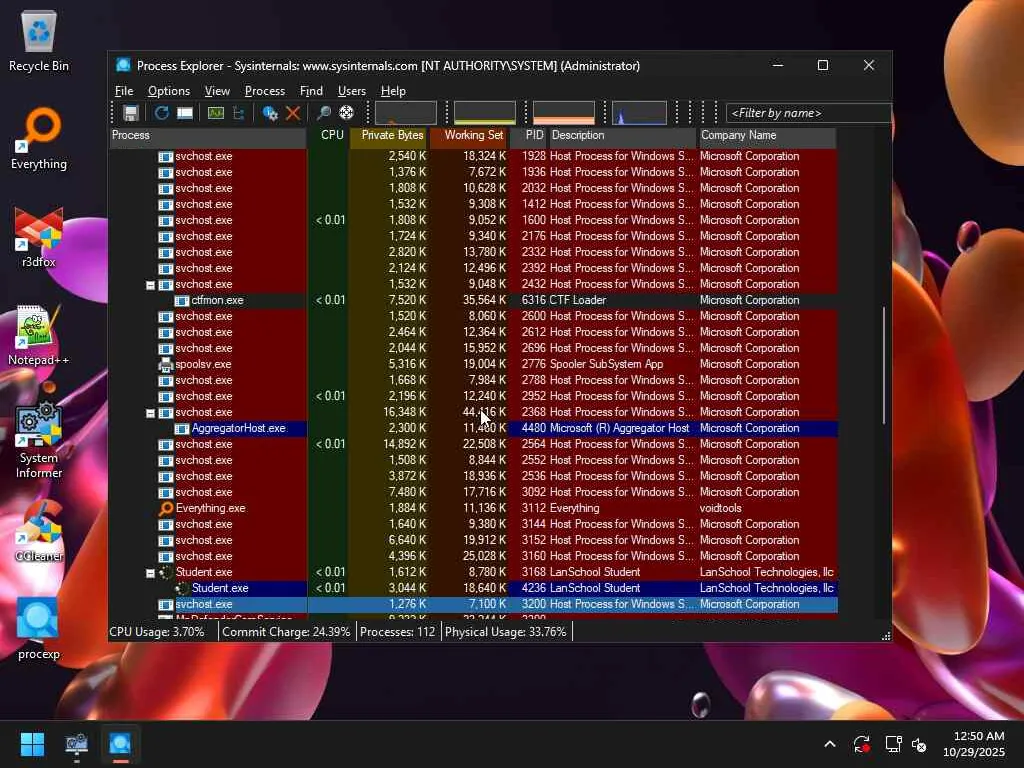Open process Properties toolbar icon

click(270, 113)
